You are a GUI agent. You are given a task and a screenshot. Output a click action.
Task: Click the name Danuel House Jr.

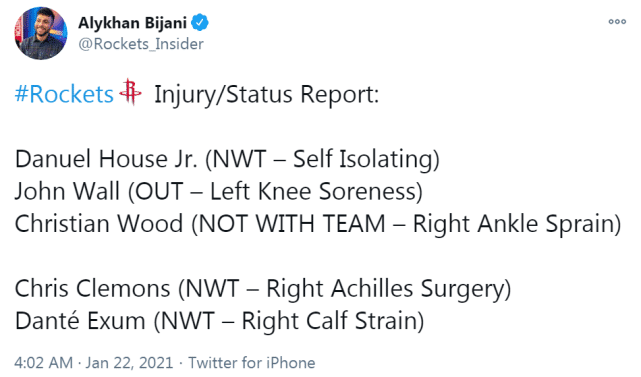[x=106, y=159]
